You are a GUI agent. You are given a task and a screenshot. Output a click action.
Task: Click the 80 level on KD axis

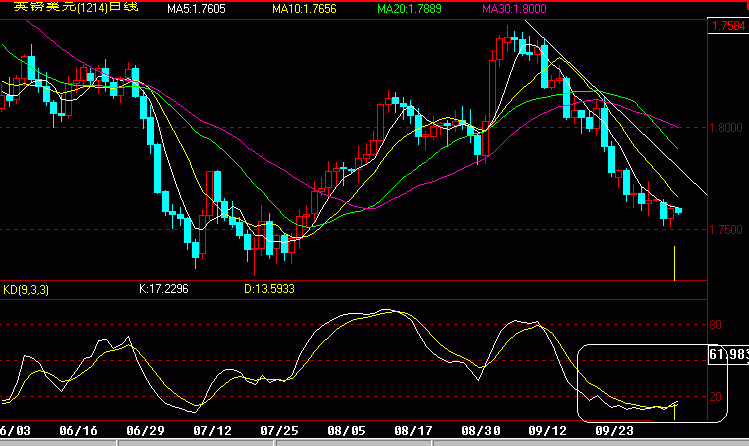pyautogui.click(x=716, y=325)
